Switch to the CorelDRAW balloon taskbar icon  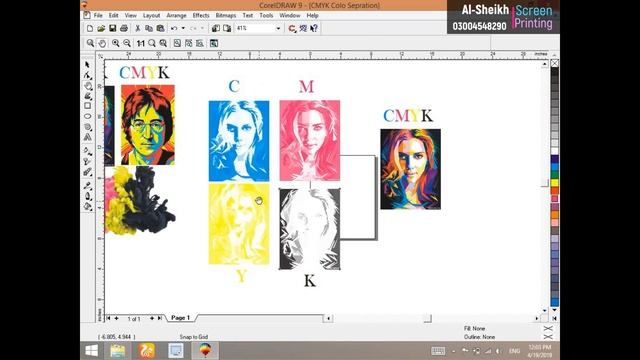tap(205, 351)
